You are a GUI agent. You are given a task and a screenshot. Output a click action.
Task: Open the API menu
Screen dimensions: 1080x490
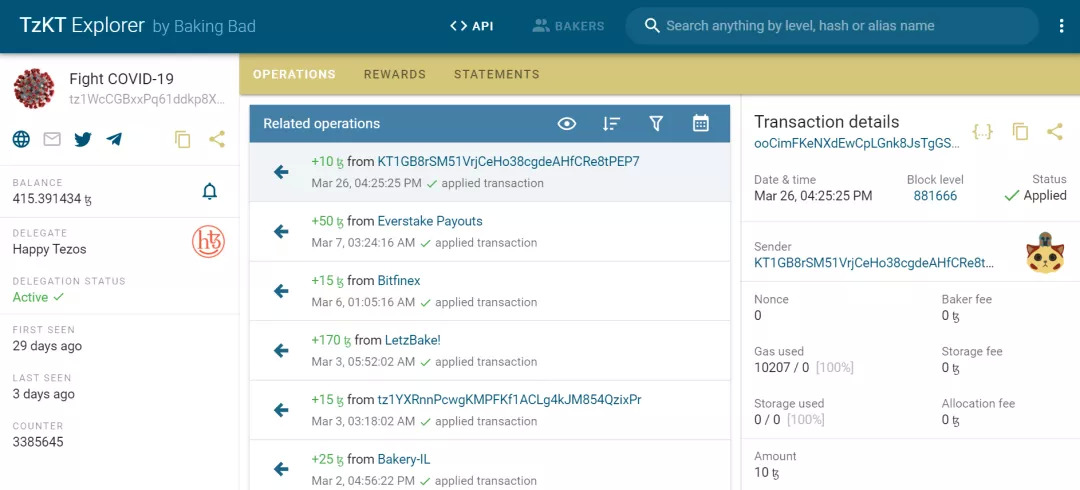coord(472,26)
